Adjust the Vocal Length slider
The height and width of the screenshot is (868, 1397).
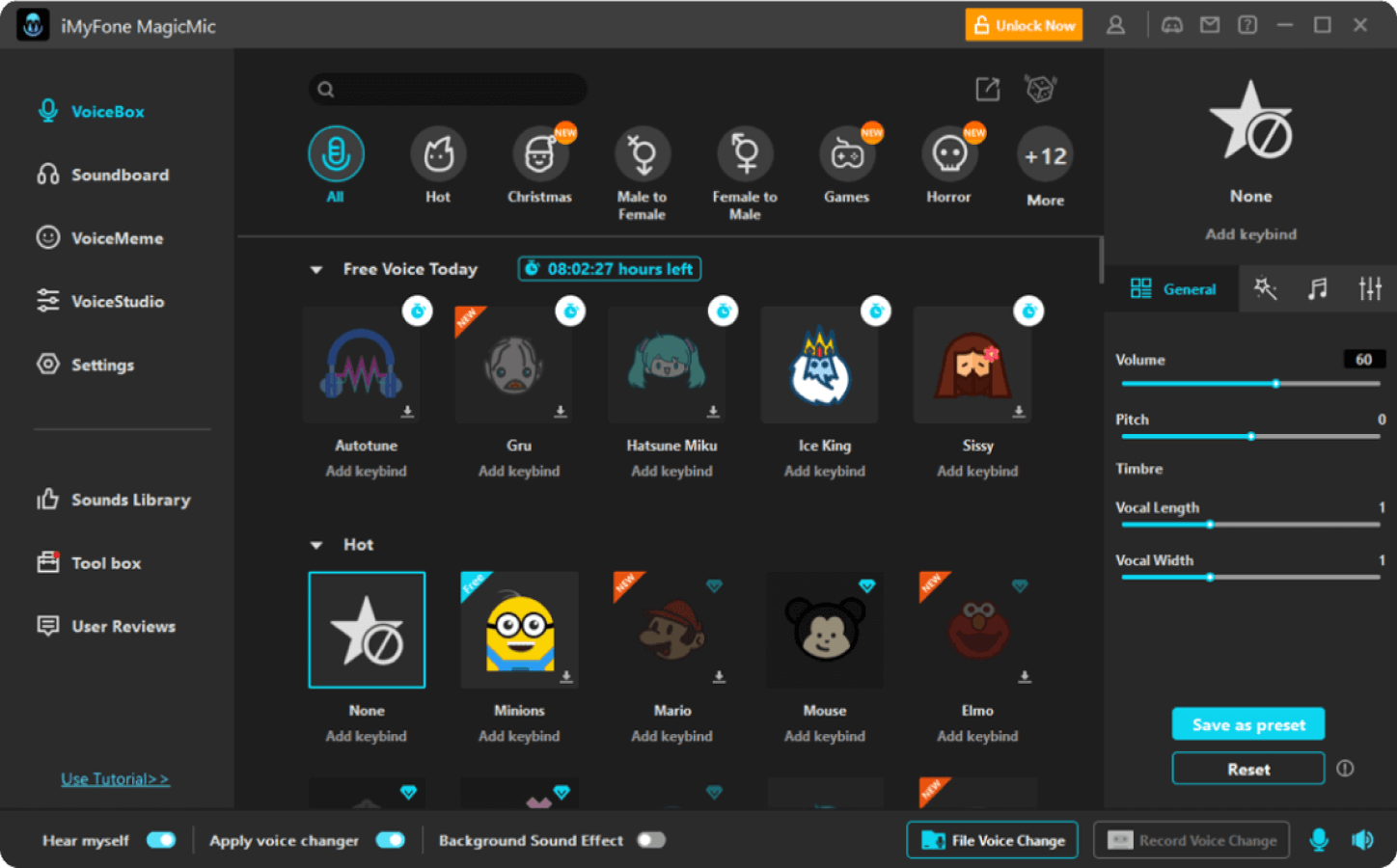coord(1251,525)
